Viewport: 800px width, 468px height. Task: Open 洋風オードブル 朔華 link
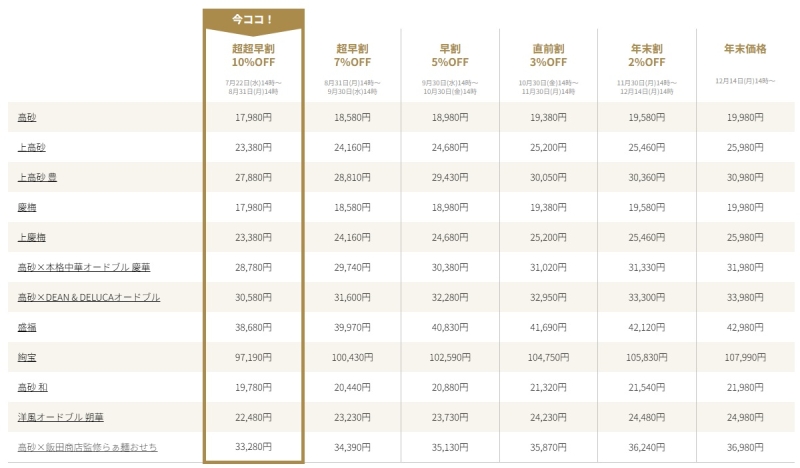(61, 417)
